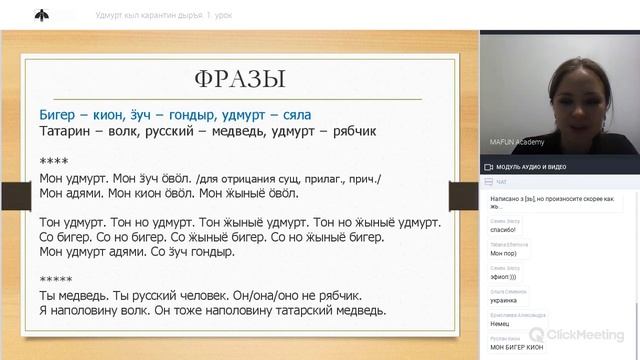This screenshot has width=640, height=360.
Task: Click the ФРАЗЫ slide heading
Action: coord(240,79)
